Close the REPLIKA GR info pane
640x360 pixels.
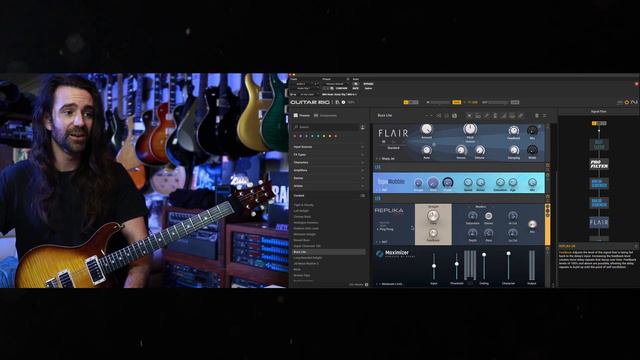click(636, 247)
